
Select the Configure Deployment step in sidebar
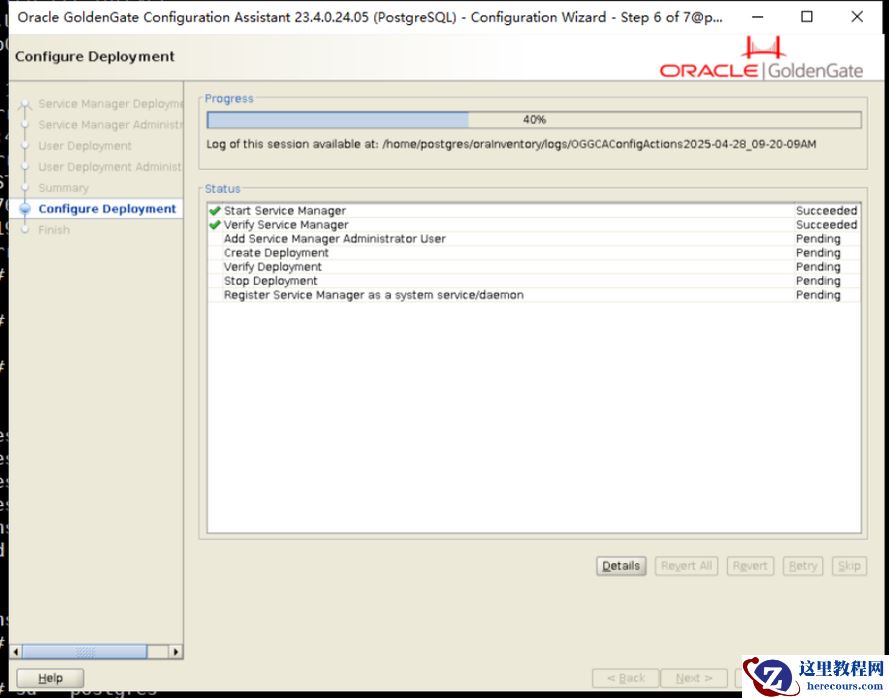tap(107, 209)
